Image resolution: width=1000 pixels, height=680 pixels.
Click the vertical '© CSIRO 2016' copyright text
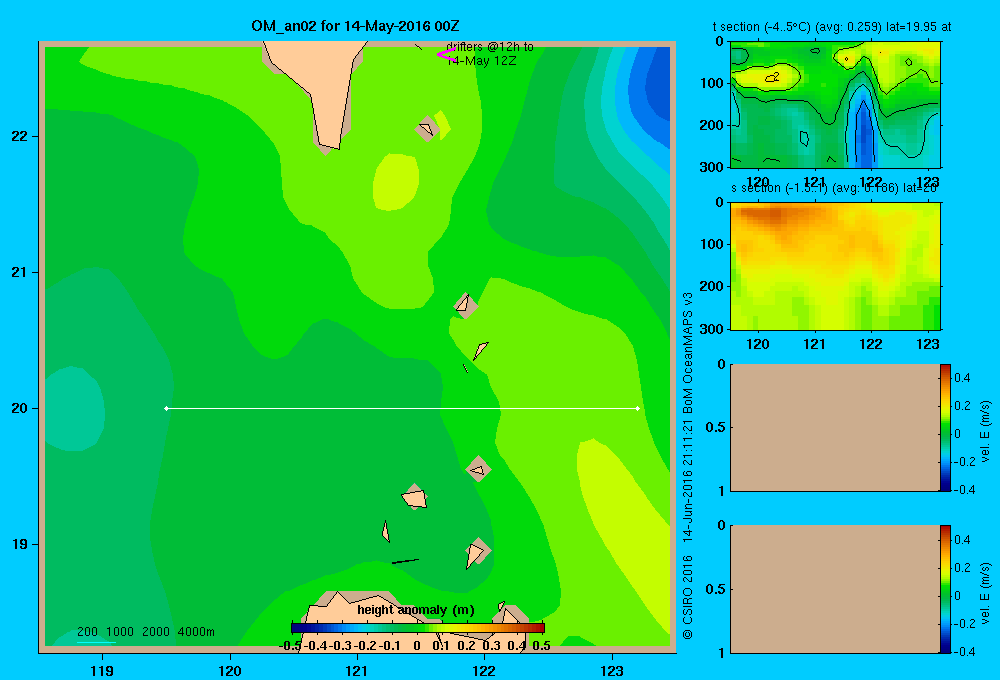[x=688, y=597]
